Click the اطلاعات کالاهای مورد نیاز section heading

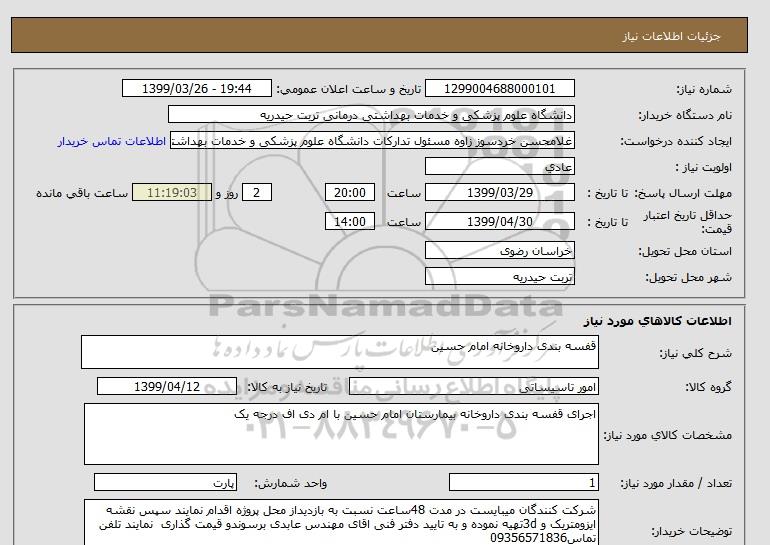(658, 321)
